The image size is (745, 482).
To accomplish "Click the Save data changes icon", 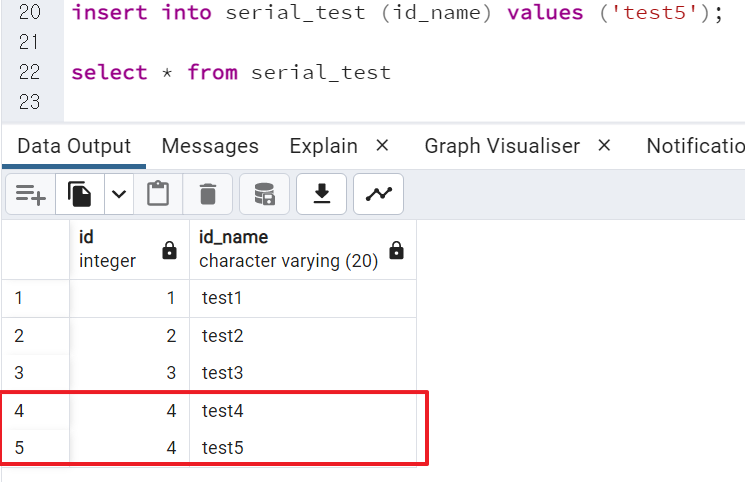I will click(x=265, y=194).
